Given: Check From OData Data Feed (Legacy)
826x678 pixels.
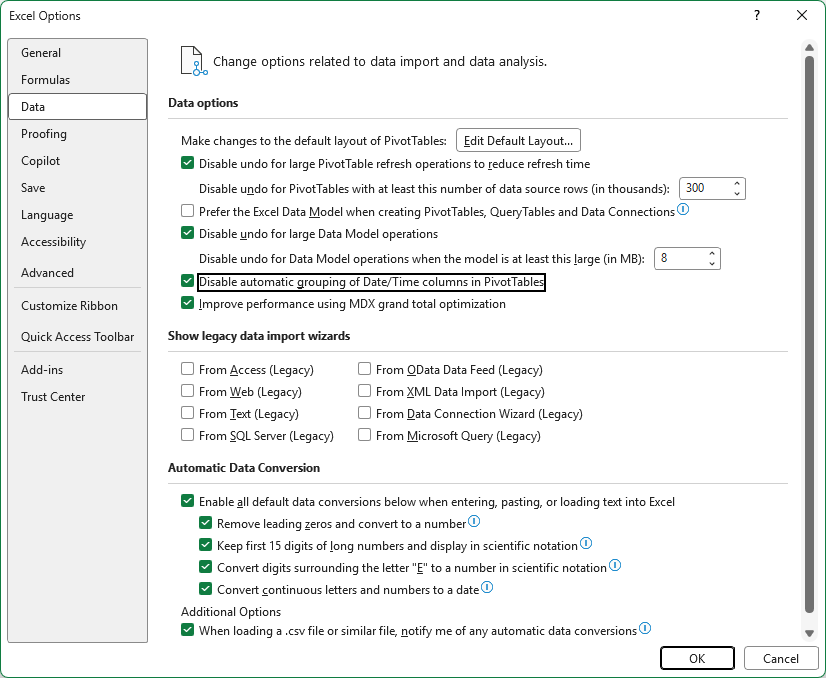Looking at the screenshot, I should pyautogui.click(x=365, y=369).
